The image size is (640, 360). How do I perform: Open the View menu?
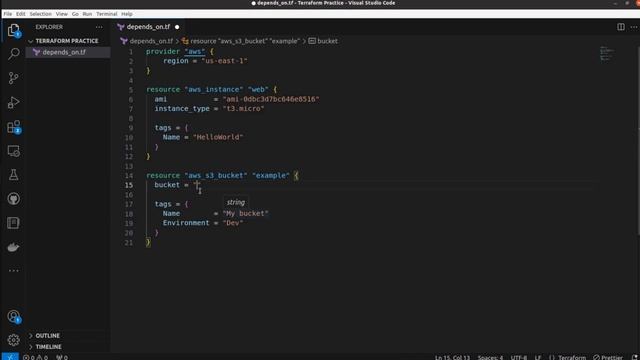coord(62,14)
